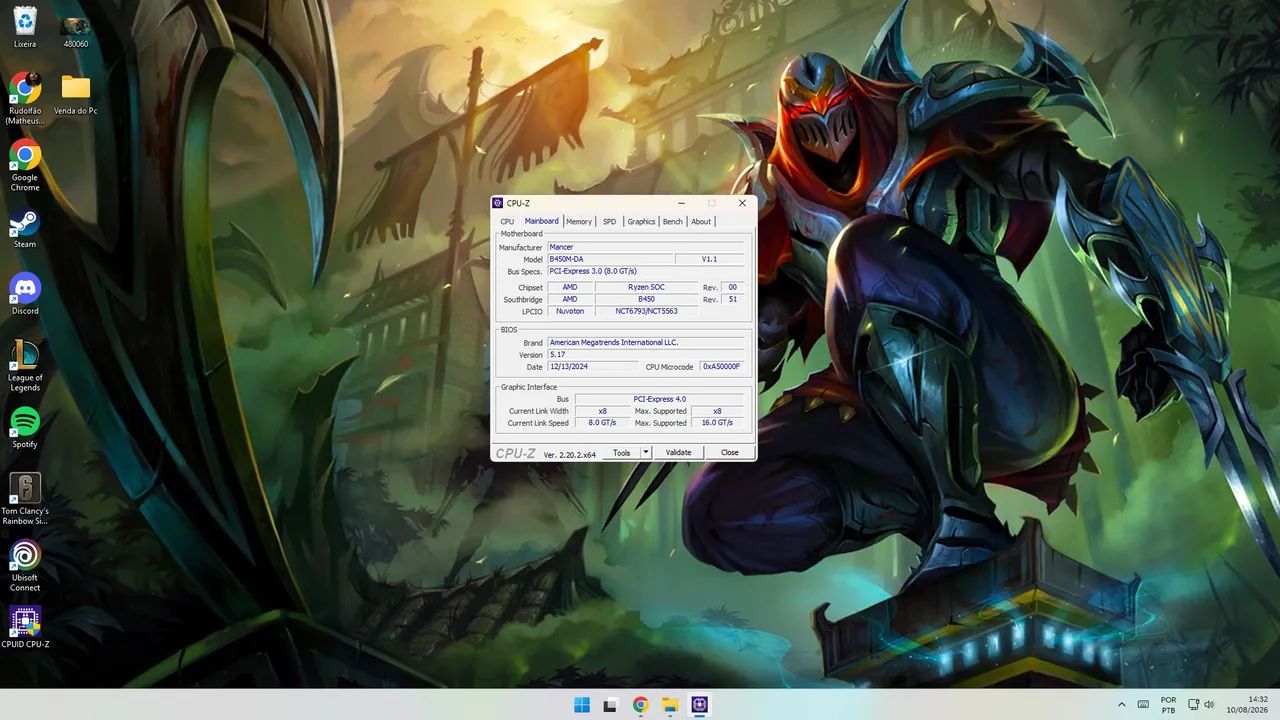
Task: Click the Validate button
Action: point(679,452)
